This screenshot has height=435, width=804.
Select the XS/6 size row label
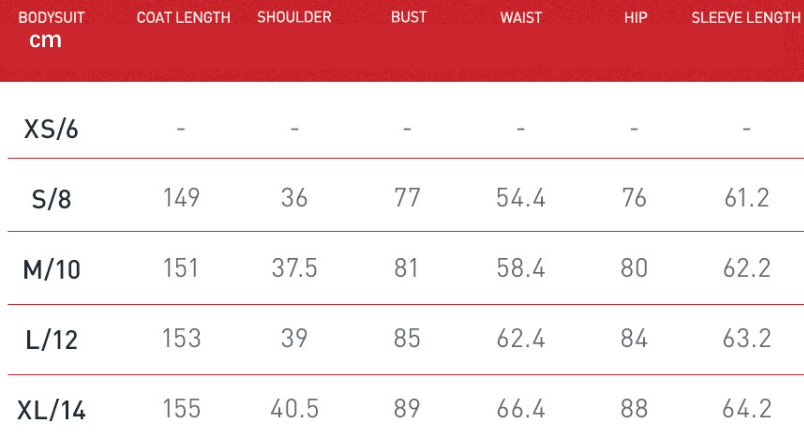pyautogui.click(x=51, y=129)
